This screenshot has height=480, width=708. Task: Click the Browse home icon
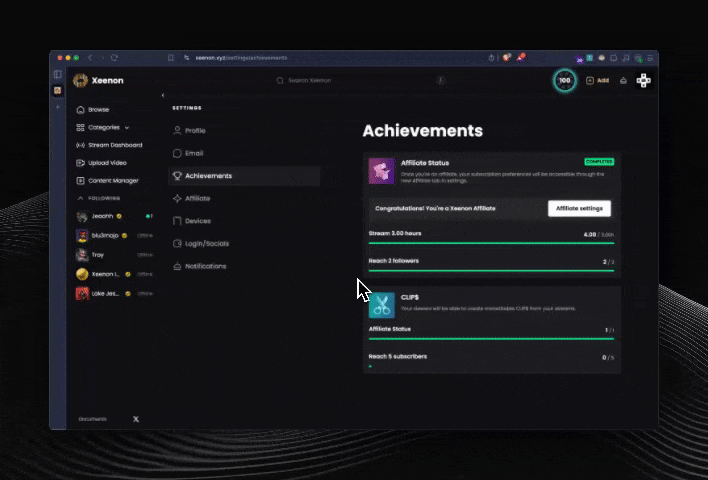80,110
